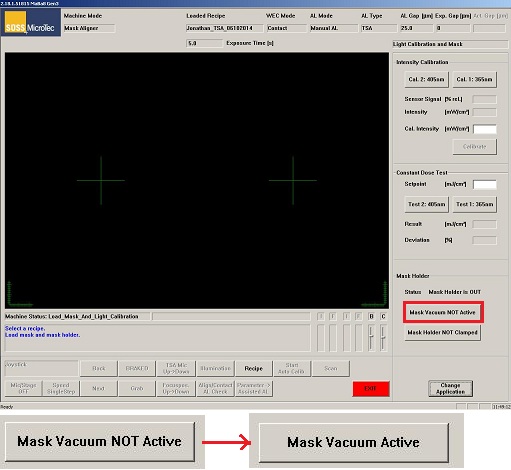Image resolution: width=511 pixels, height=470 pixels.
Task: Toggle the MicStage OFF button
Action: coord(23,389)
